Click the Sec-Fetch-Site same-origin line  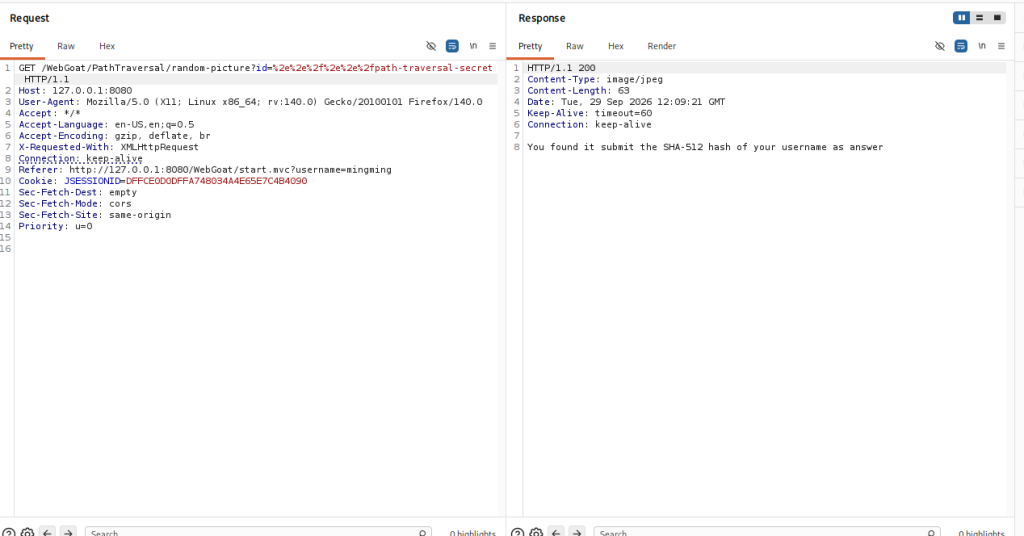(95, 215)
